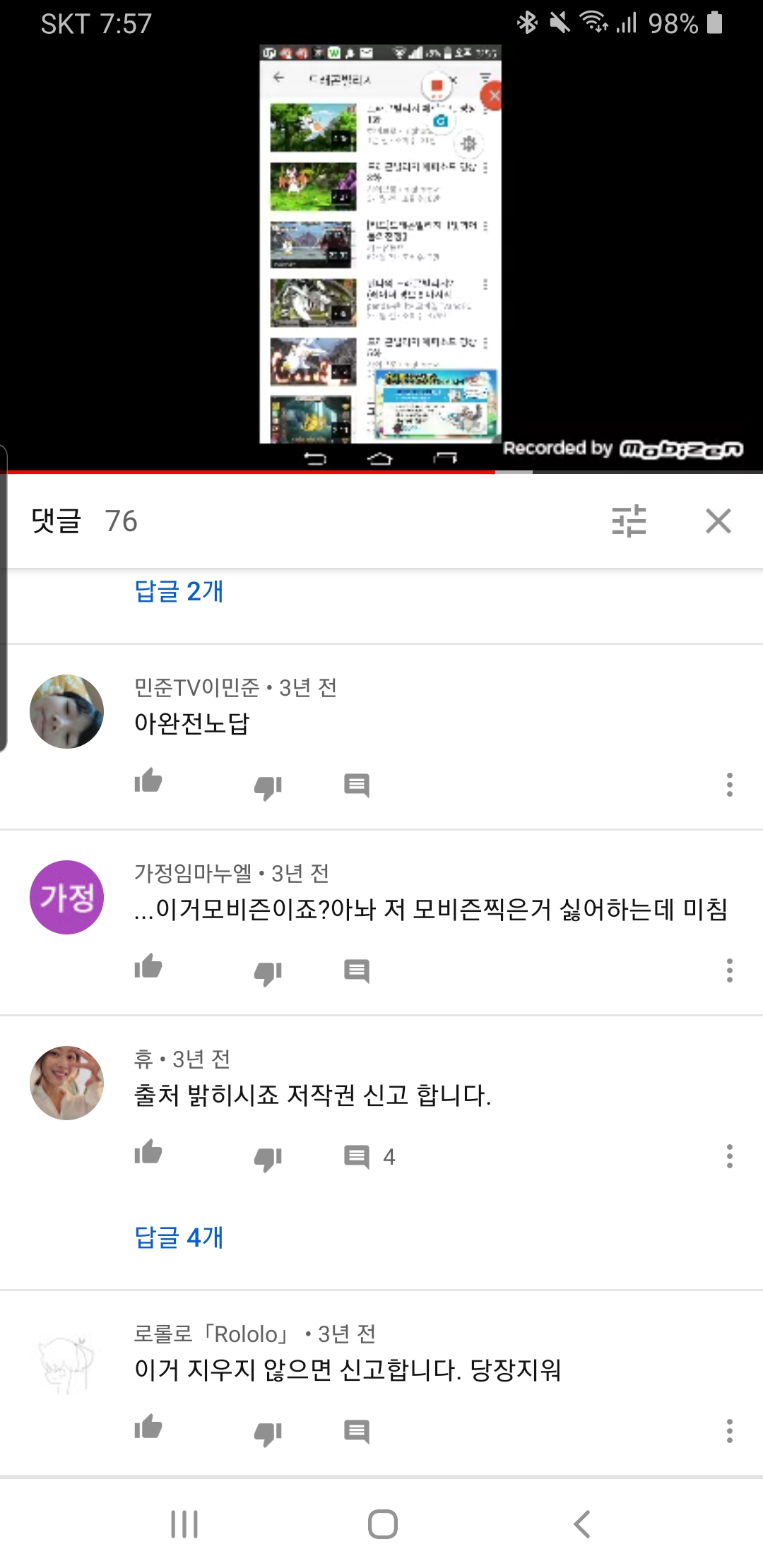This screenshot has width=763, height=1568.
Task: Reply to the 가정임마누엘 comment
Action: point(357,971)
